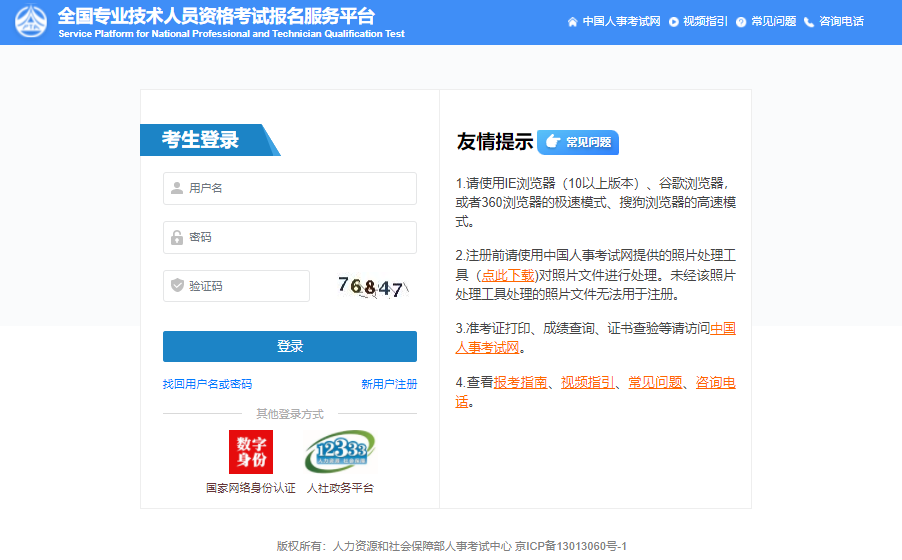The width and height of the screenshot is (902, 560).
Task: Click the 验证码 verification code field
Action: click(x=237, y=286)
